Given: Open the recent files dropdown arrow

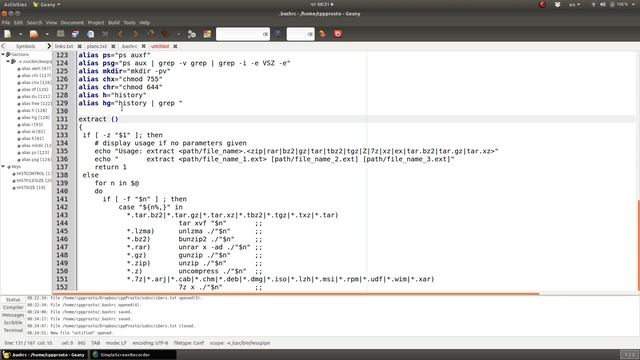Looking at the screenshot, I should pos(47,34).
